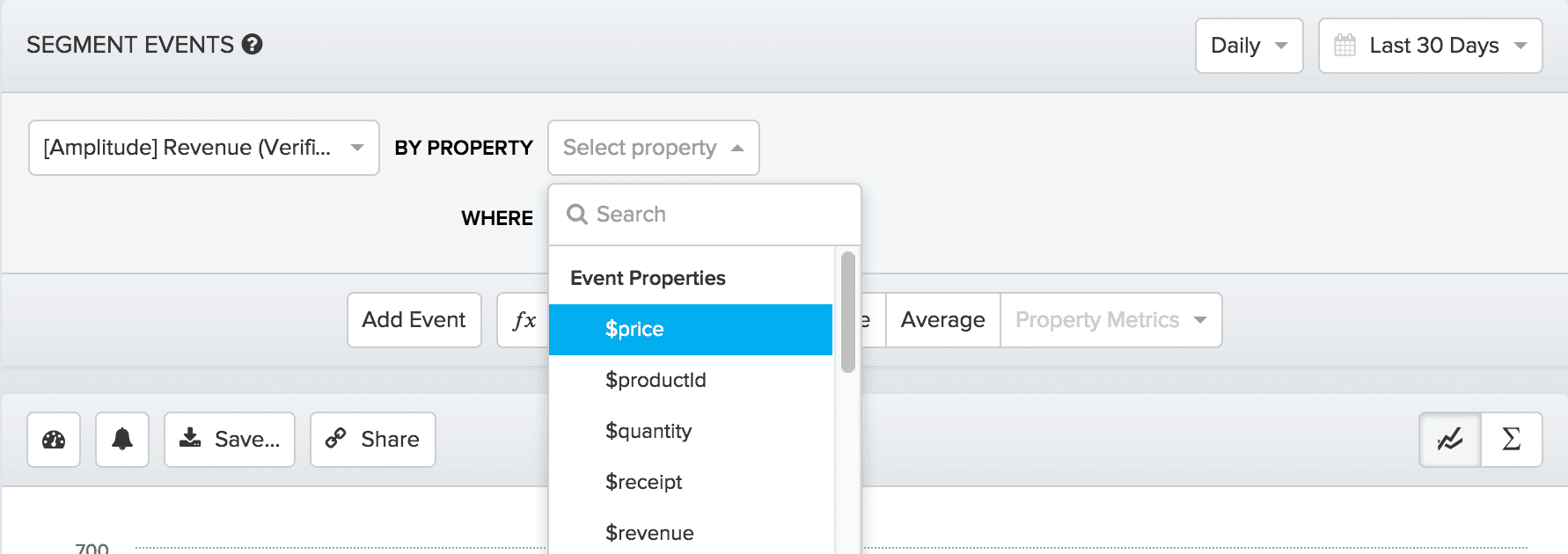Select the $revenue property in the list
The image size is (1568, 554).
[649, 532]
